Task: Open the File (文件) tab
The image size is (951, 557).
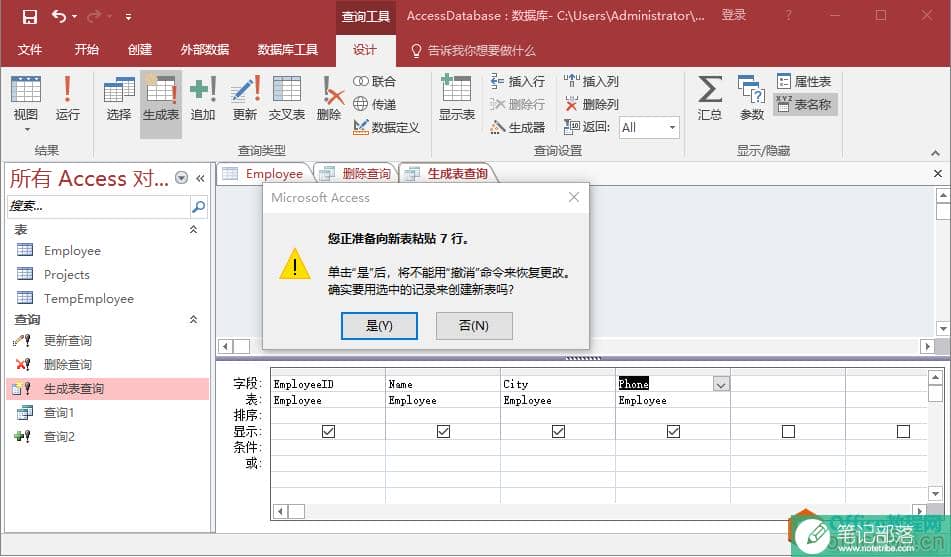Action: pyautogui.click(x=30, y=50)
